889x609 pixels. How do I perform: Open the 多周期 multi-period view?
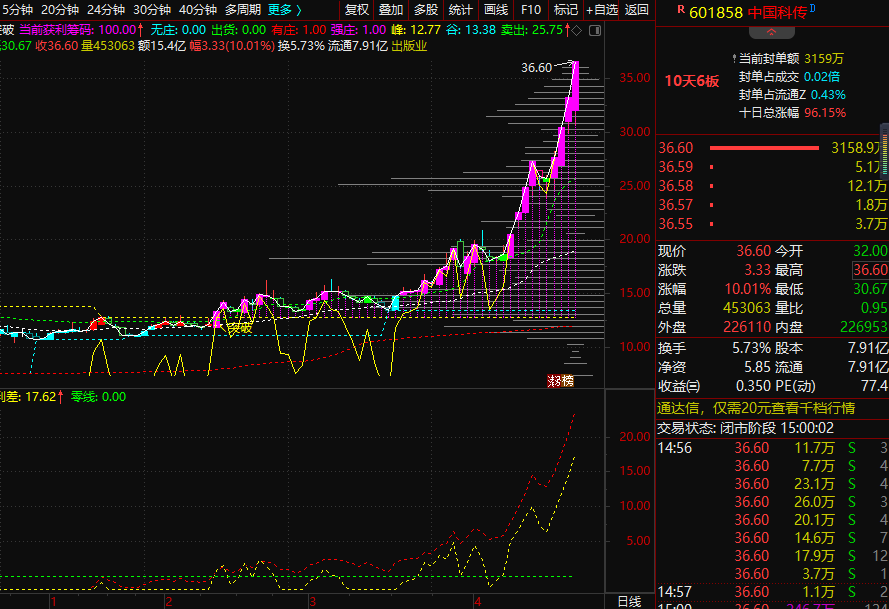tap(242, 10)
